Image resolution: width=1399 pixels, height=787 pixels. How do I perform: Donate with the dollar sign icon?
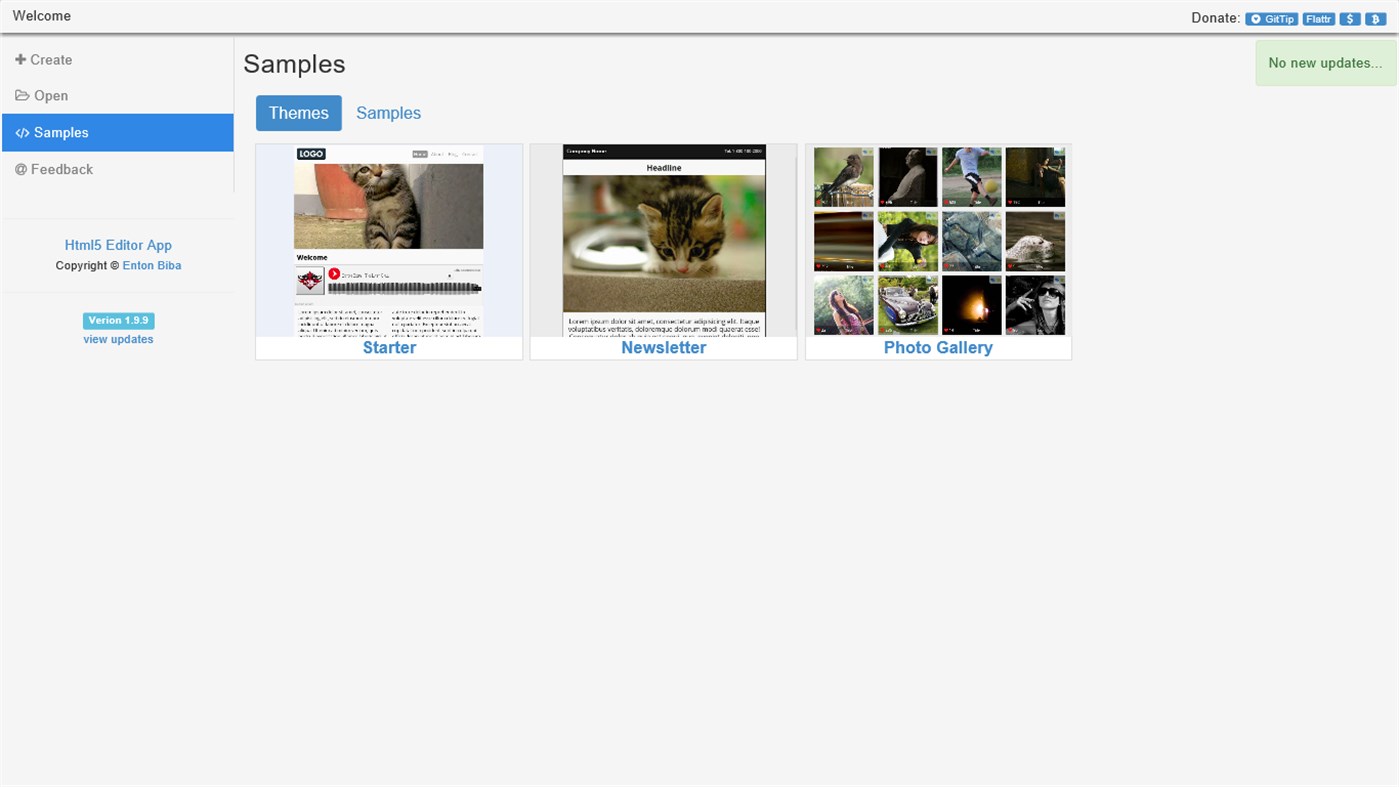click(x=1350, y=19)
